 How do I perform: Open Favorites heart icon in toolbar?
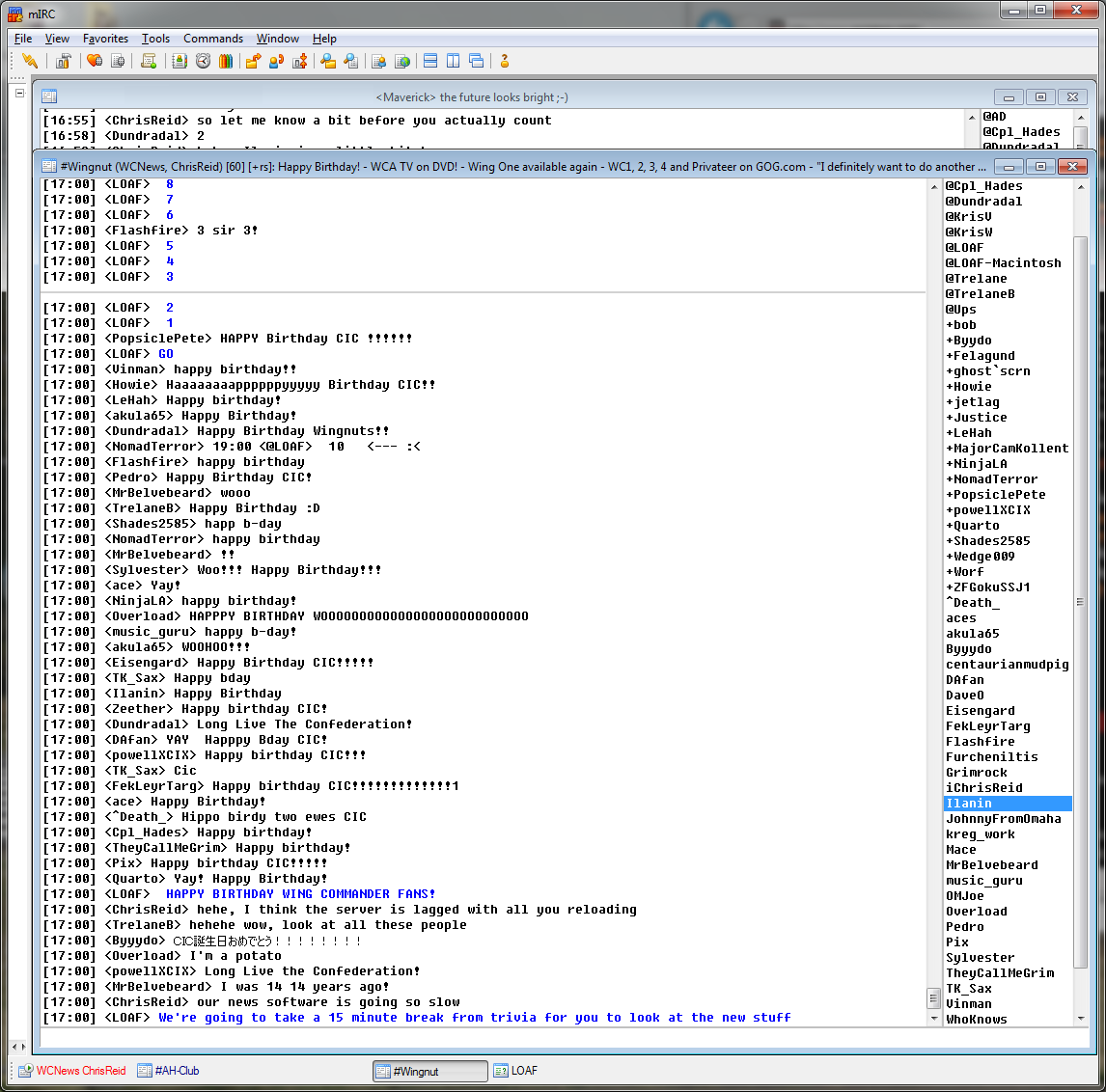pos(95,62)
